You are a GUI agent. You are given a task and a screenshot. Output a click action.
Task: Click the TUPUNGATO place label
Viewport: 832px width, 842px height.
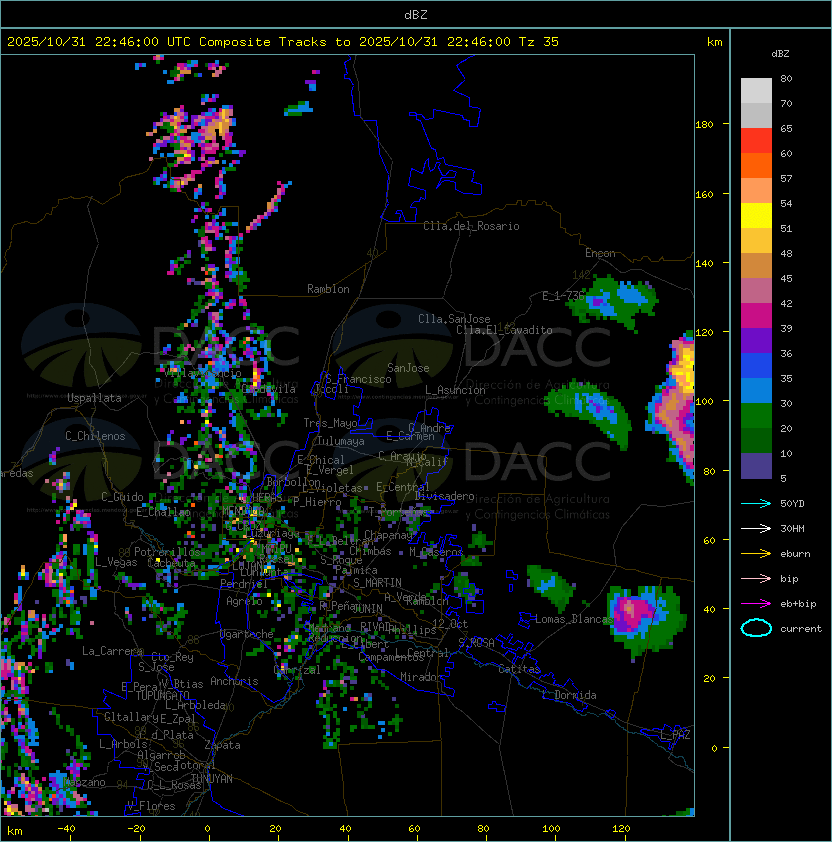tap(162, 696)
